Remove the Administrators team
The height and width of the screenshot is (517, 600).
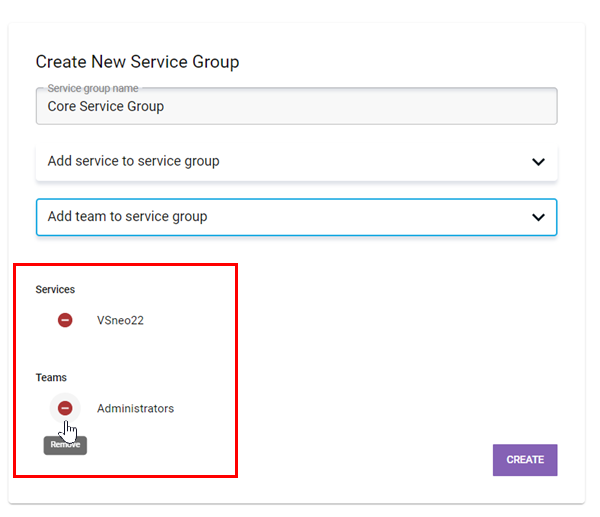coord(65,408)
